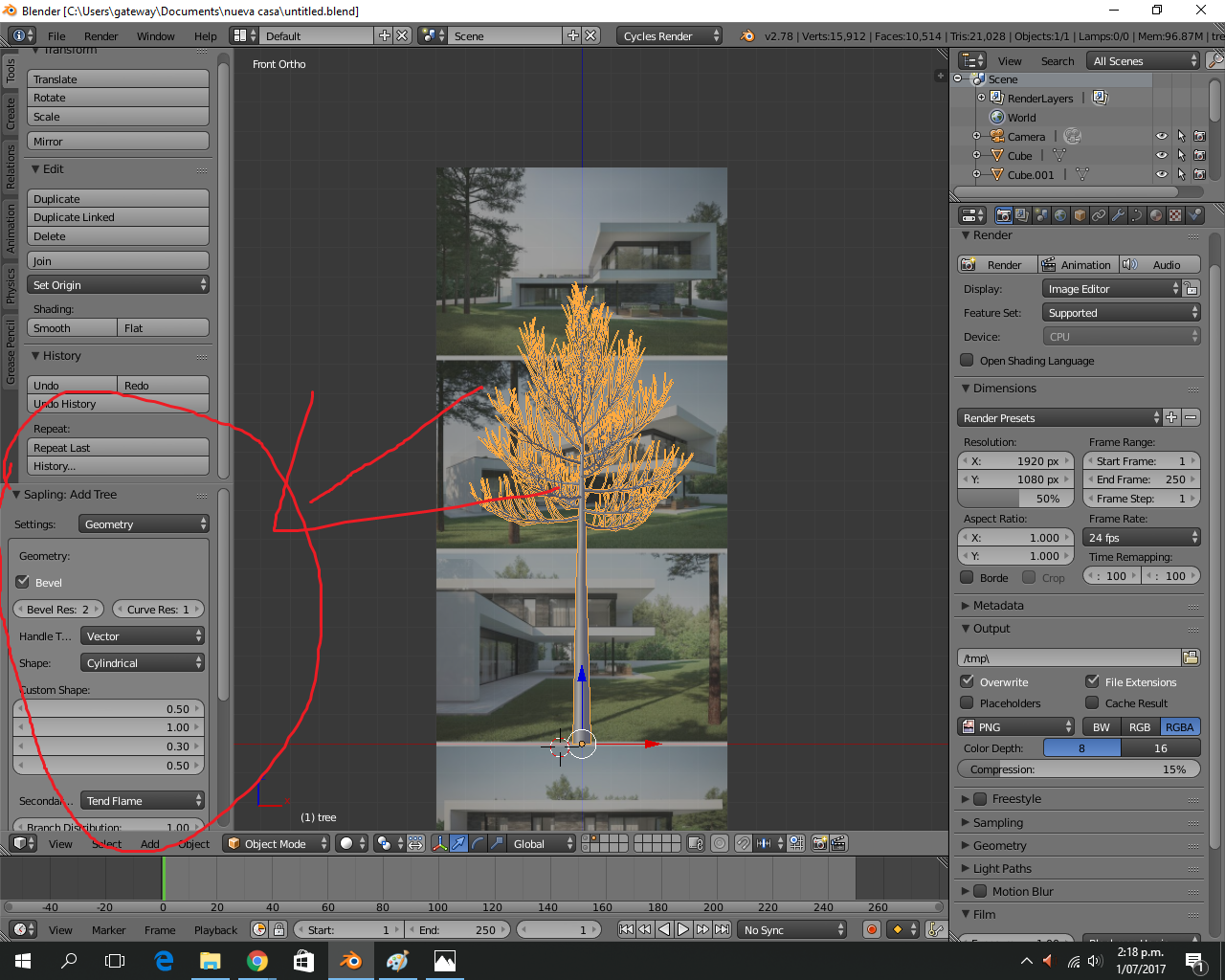Click the outliner filter magnifier icon
Image resolution: width=1225 pixels, height=980 pixels.
click(x=1215, y=60)
